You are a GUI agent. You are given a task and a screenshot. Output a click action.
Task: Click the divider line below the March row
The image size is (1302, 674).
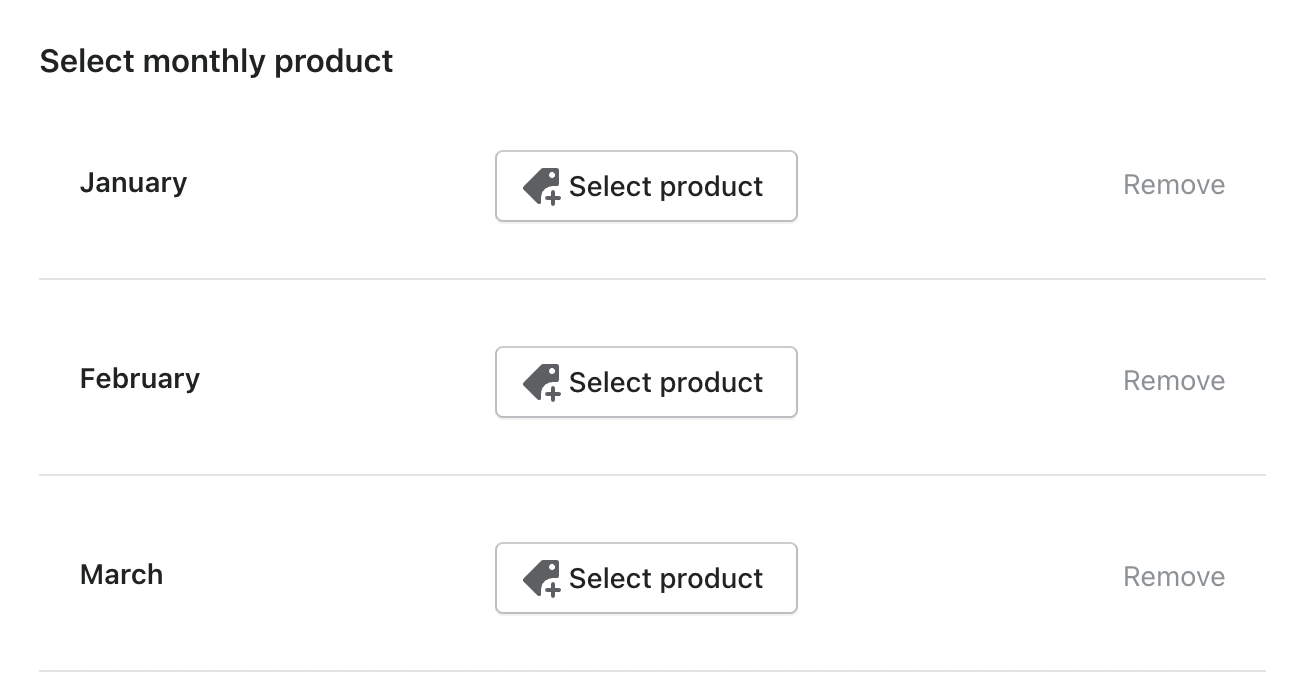pos(652,671)
